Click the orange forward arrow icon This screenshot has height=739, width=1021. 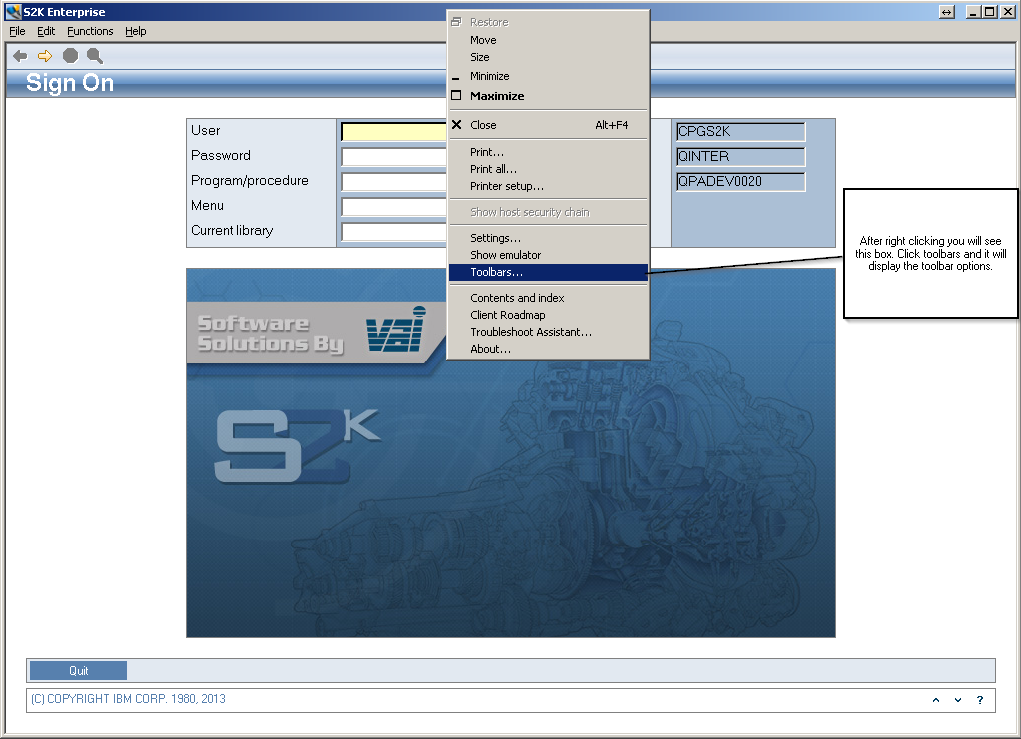45,56
